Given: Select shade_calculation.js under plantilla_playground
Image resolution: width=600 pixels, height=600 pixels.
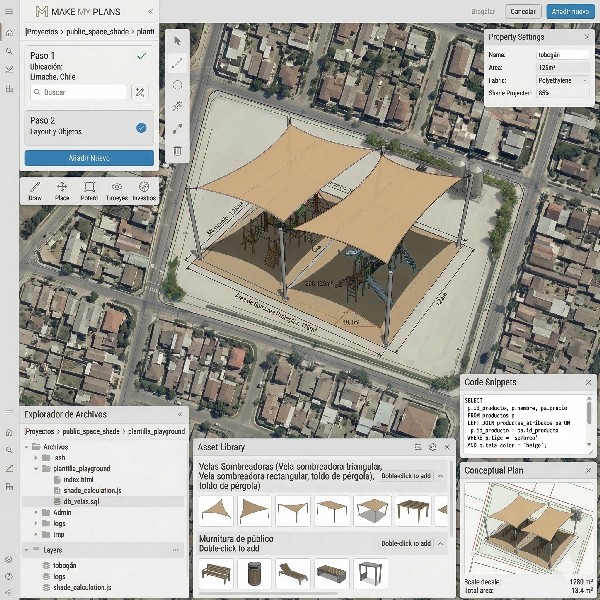Looking at the screenshot, I should [92, 490].
